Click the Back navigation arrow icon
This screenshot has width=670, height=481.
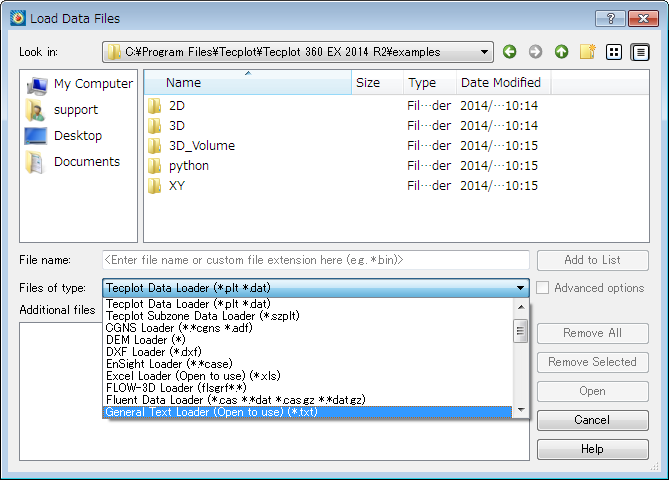point(509,52)
